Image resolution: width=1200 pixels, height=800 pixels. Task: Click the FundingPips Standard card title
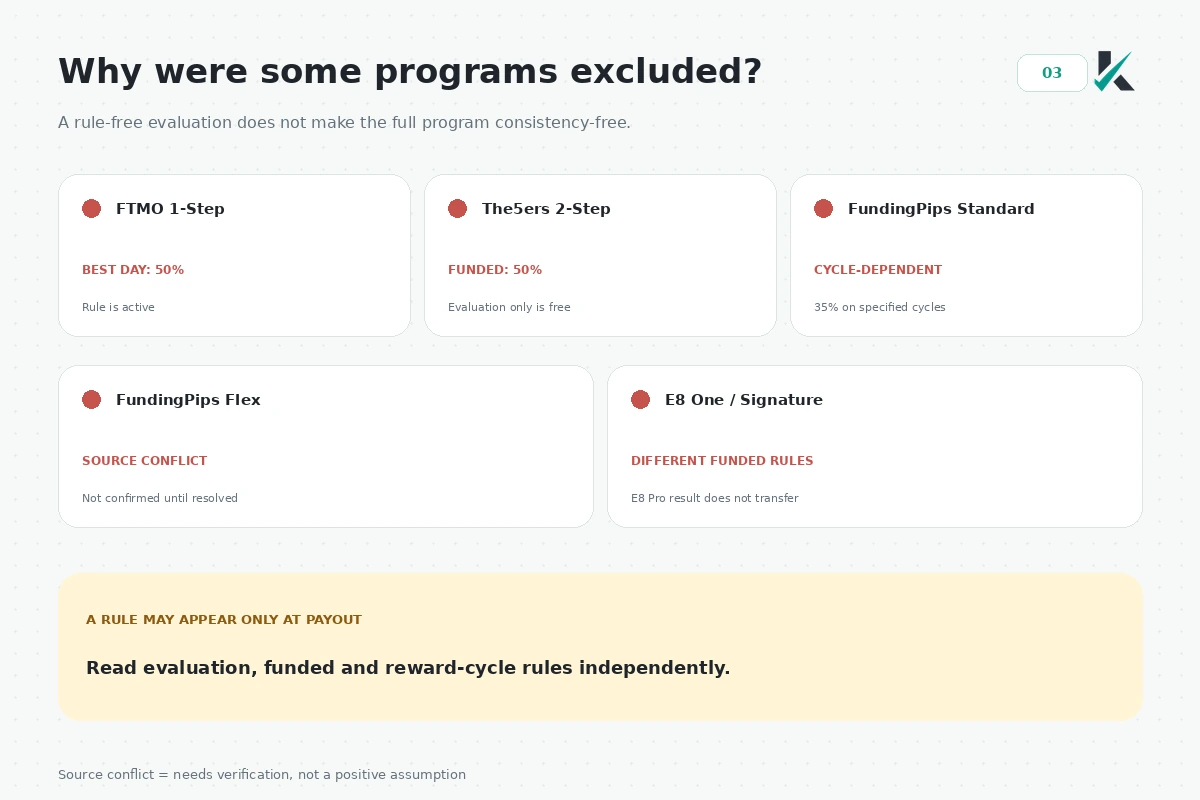coord(941,209)
